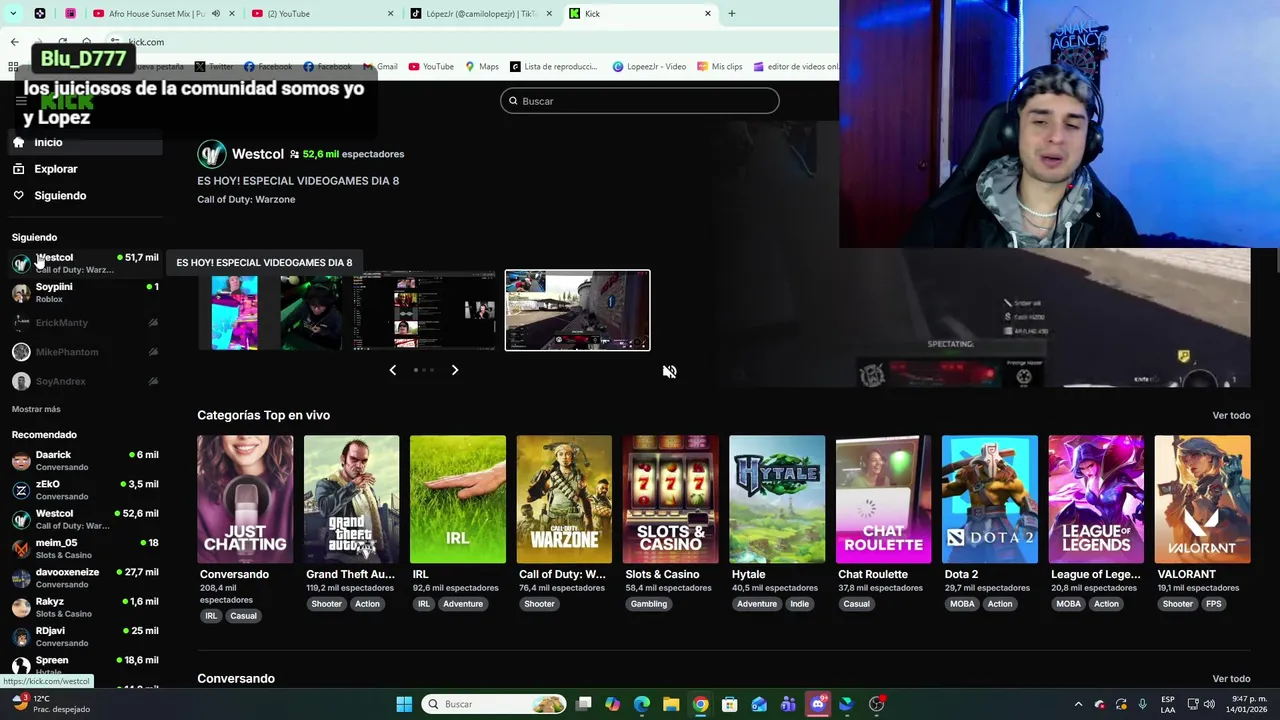Close the Kick browser tab
The image size is (1280, 720).
click(708, 14)
